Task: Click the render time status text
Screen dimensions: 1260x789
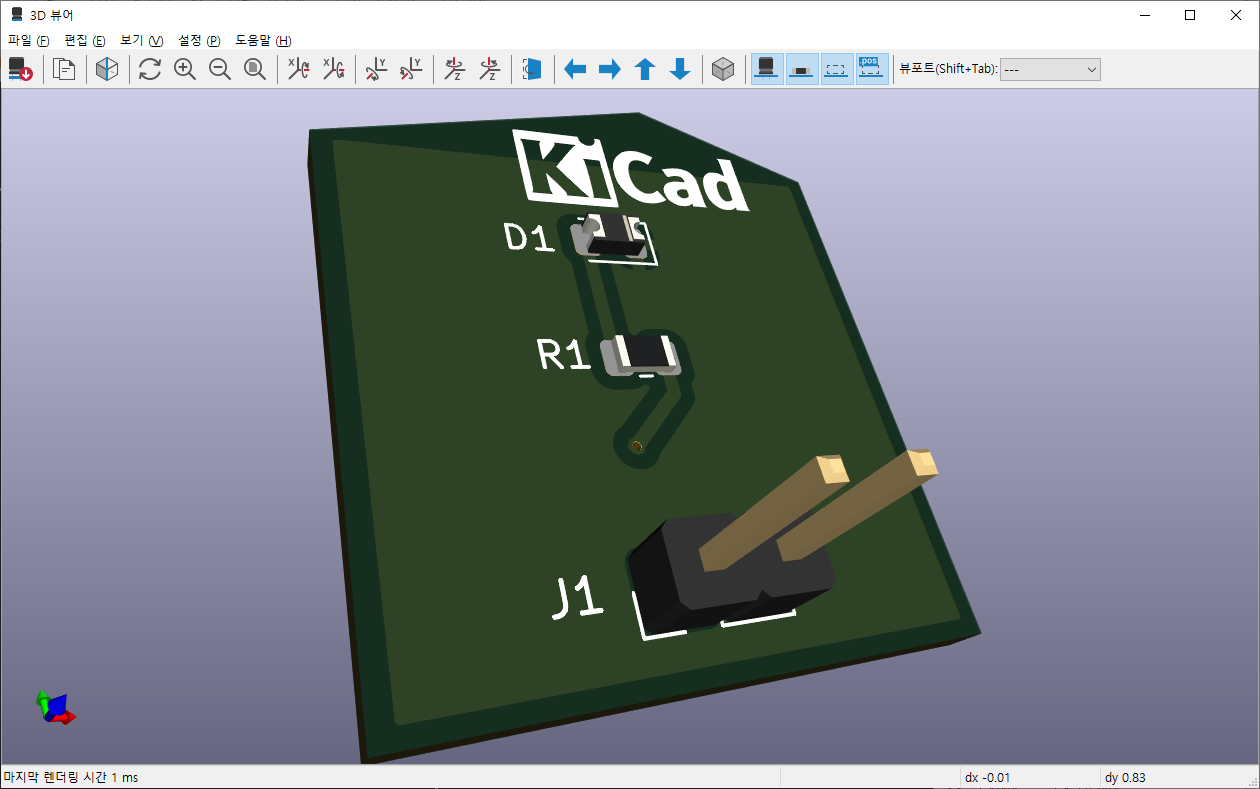Action: point(71,777)
